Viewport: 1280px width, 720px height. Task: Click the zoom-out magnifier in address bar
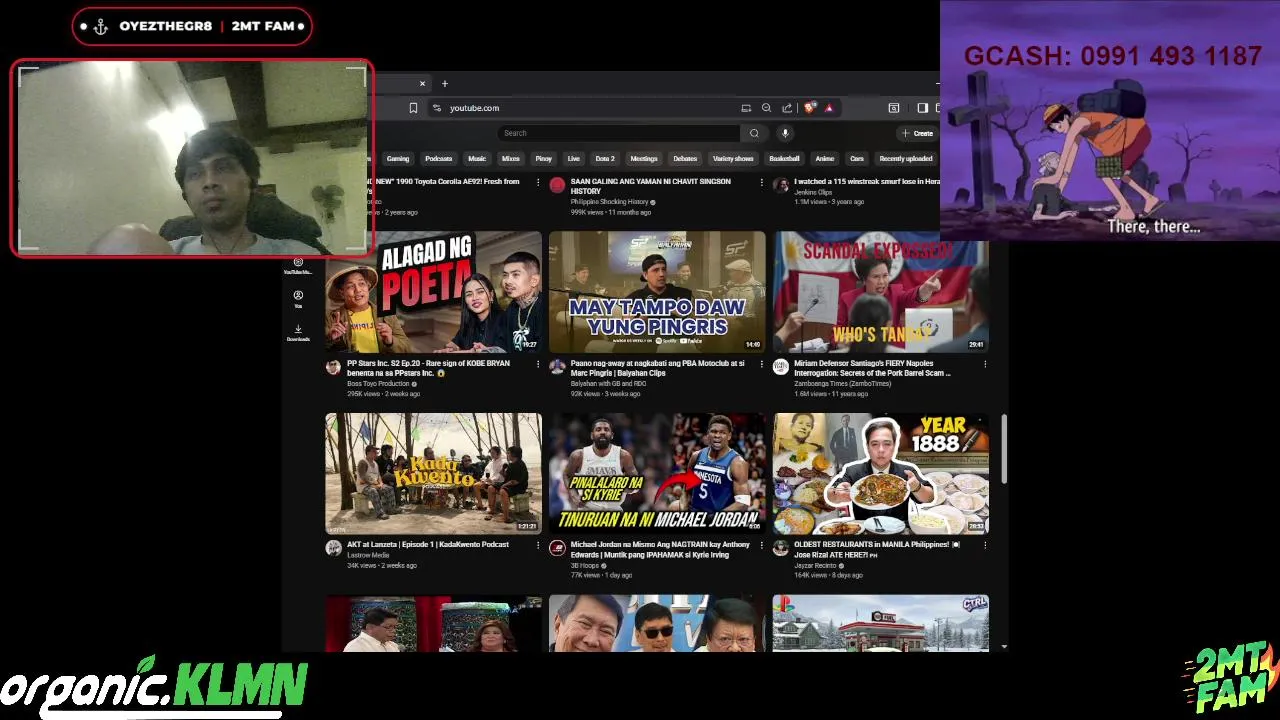766,108
